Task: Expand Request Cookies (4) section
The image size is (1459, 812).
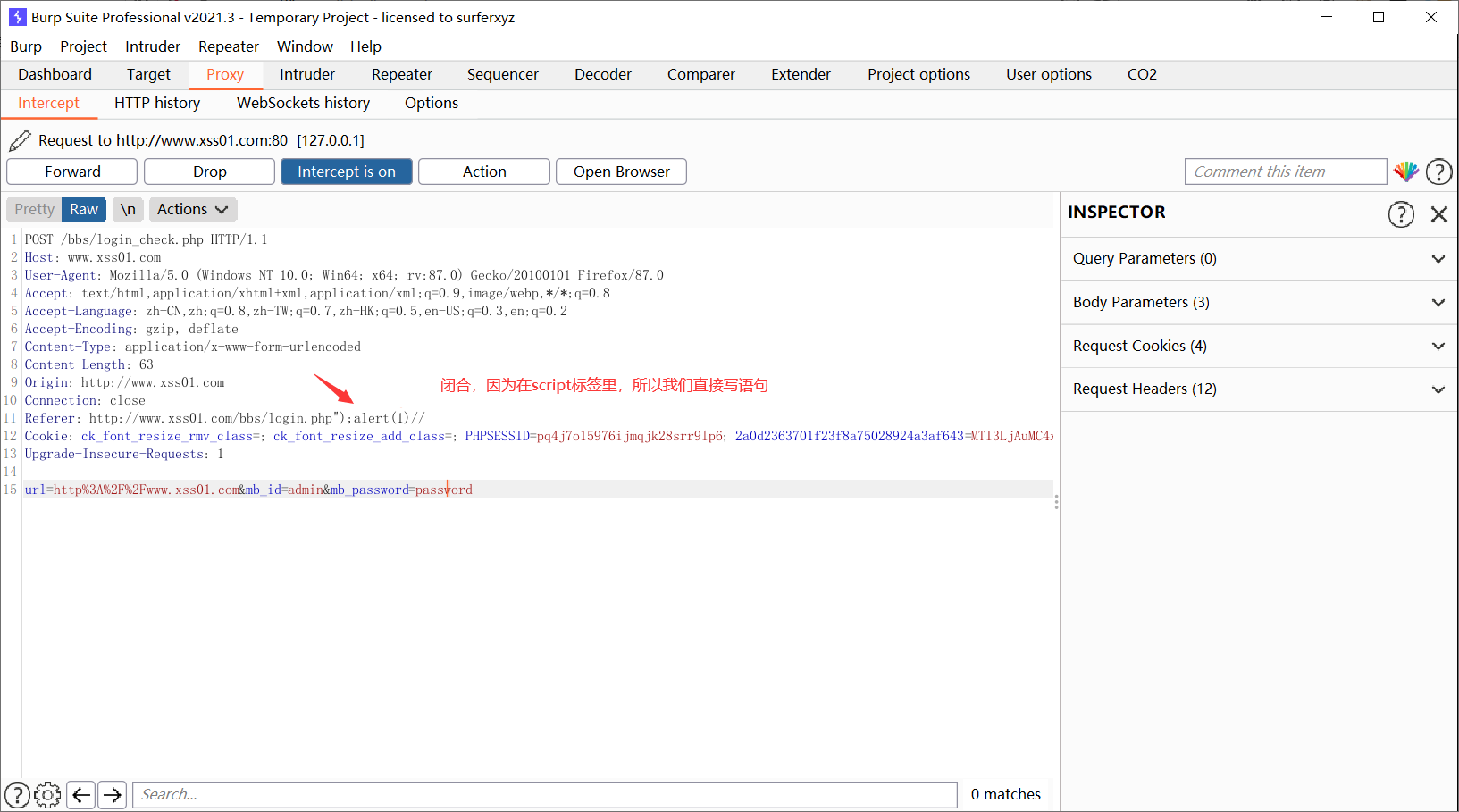Action: [x=1260, y=347]
